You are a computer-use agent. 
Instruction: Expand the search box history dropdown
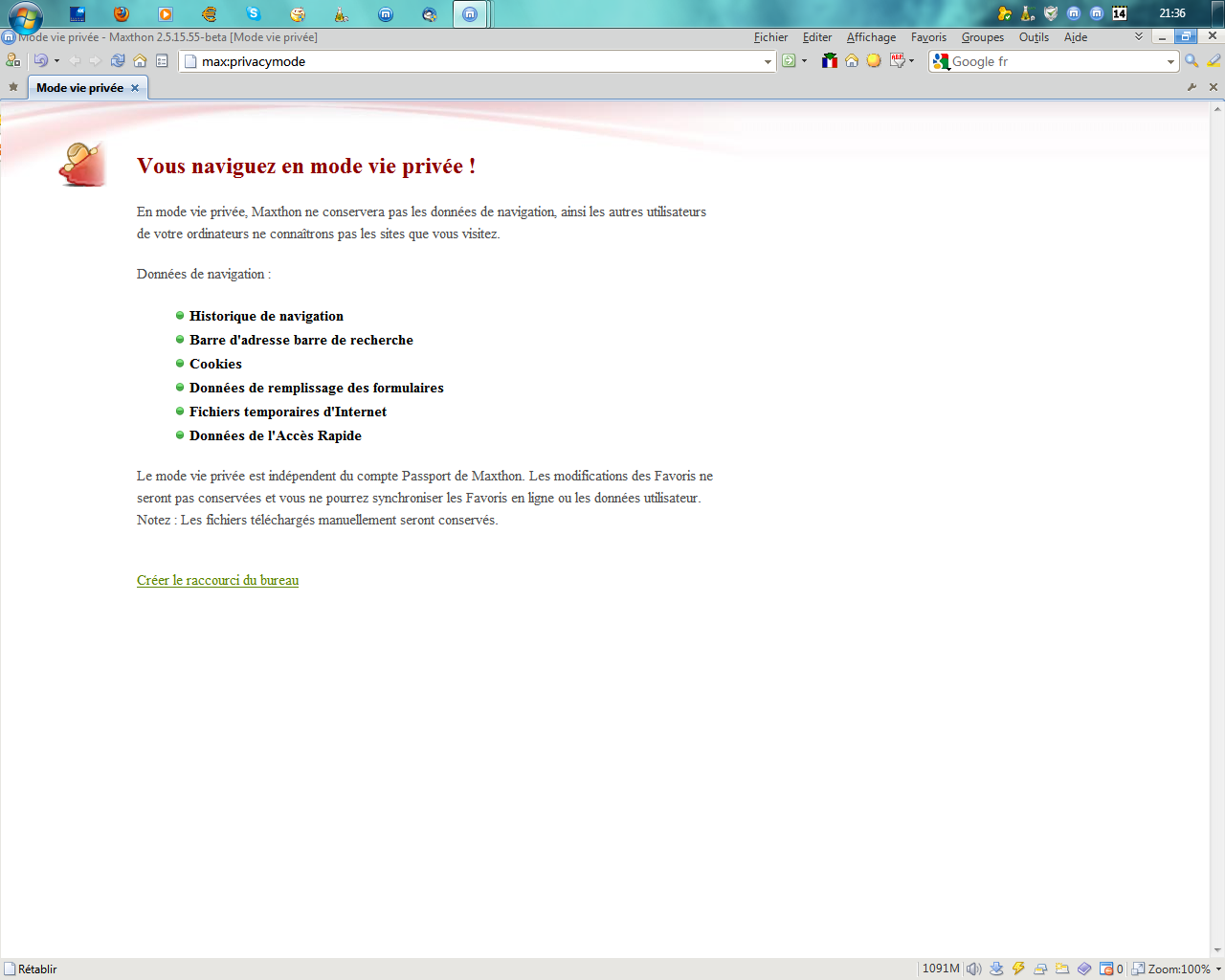coord(1170,61)
